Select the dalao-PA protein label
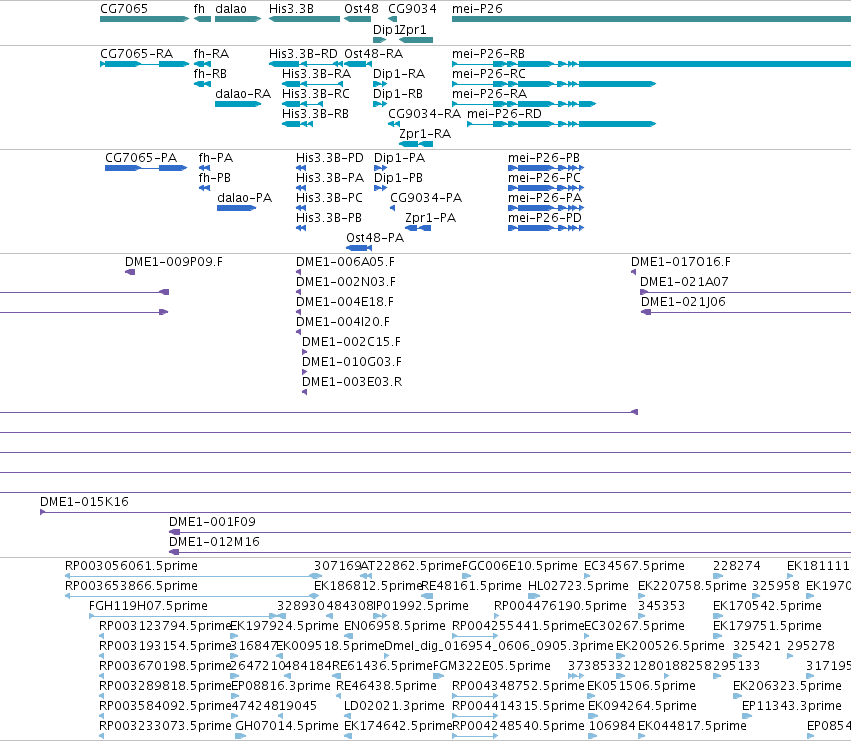 (244, 198)
